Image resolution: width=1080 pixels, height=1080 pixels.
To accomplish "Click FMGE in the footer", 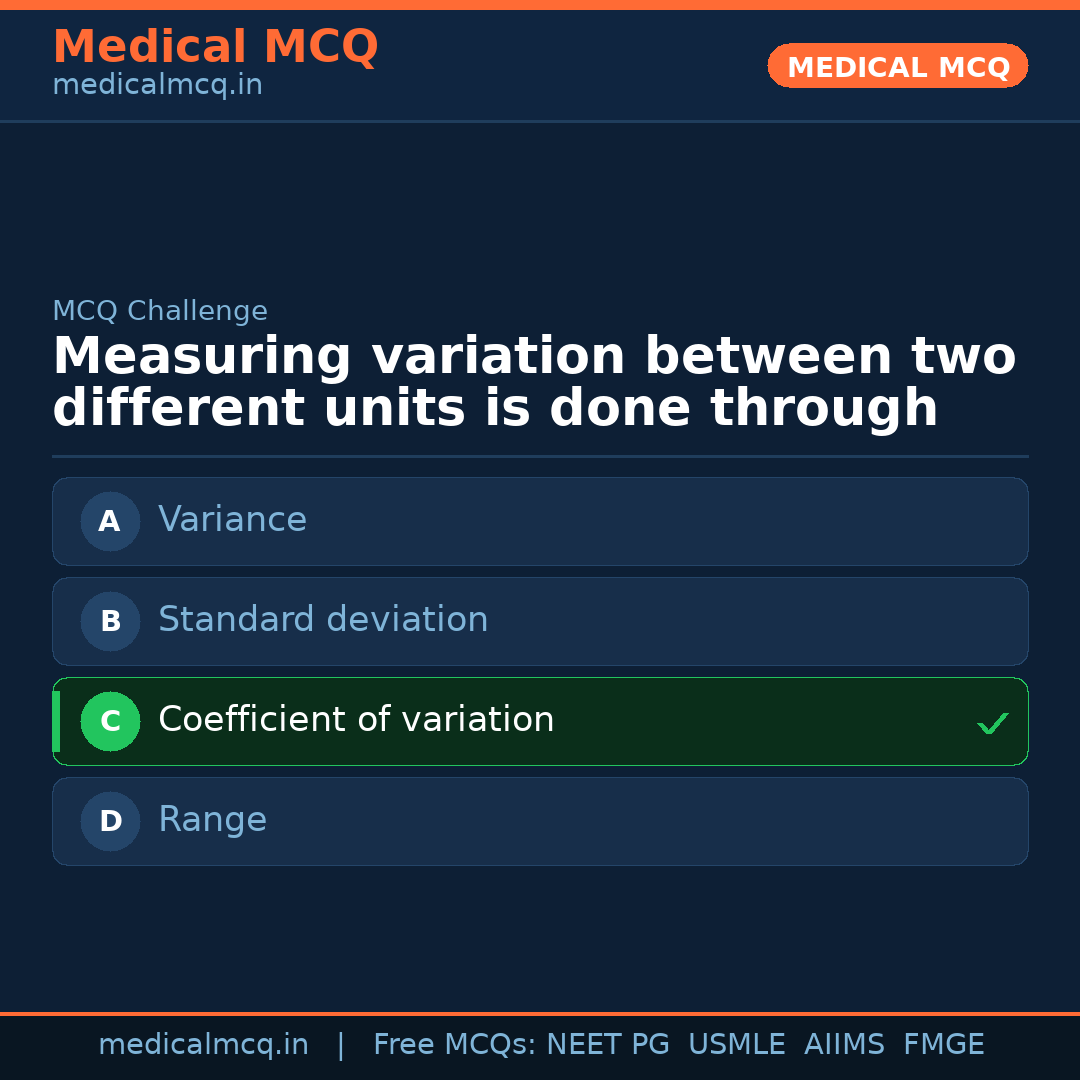I will click(x=943, y=1045).
